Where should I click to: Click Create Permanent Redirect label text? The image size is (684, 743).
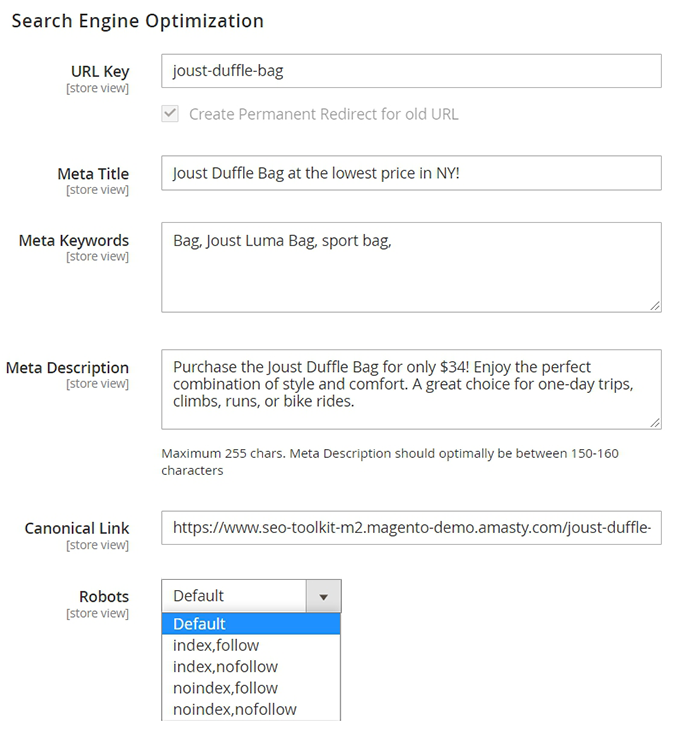tap(323, 114)
